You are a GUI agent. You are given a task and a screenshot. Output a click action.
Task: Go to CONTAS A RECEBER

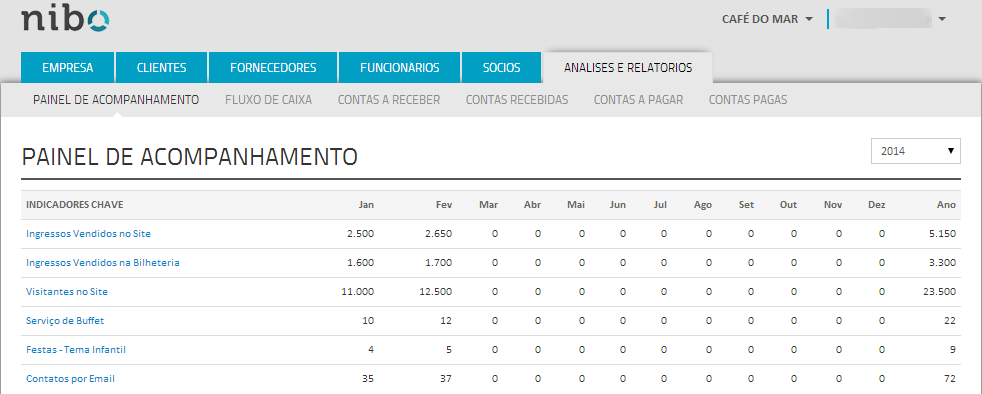click(x=389, y=100)
